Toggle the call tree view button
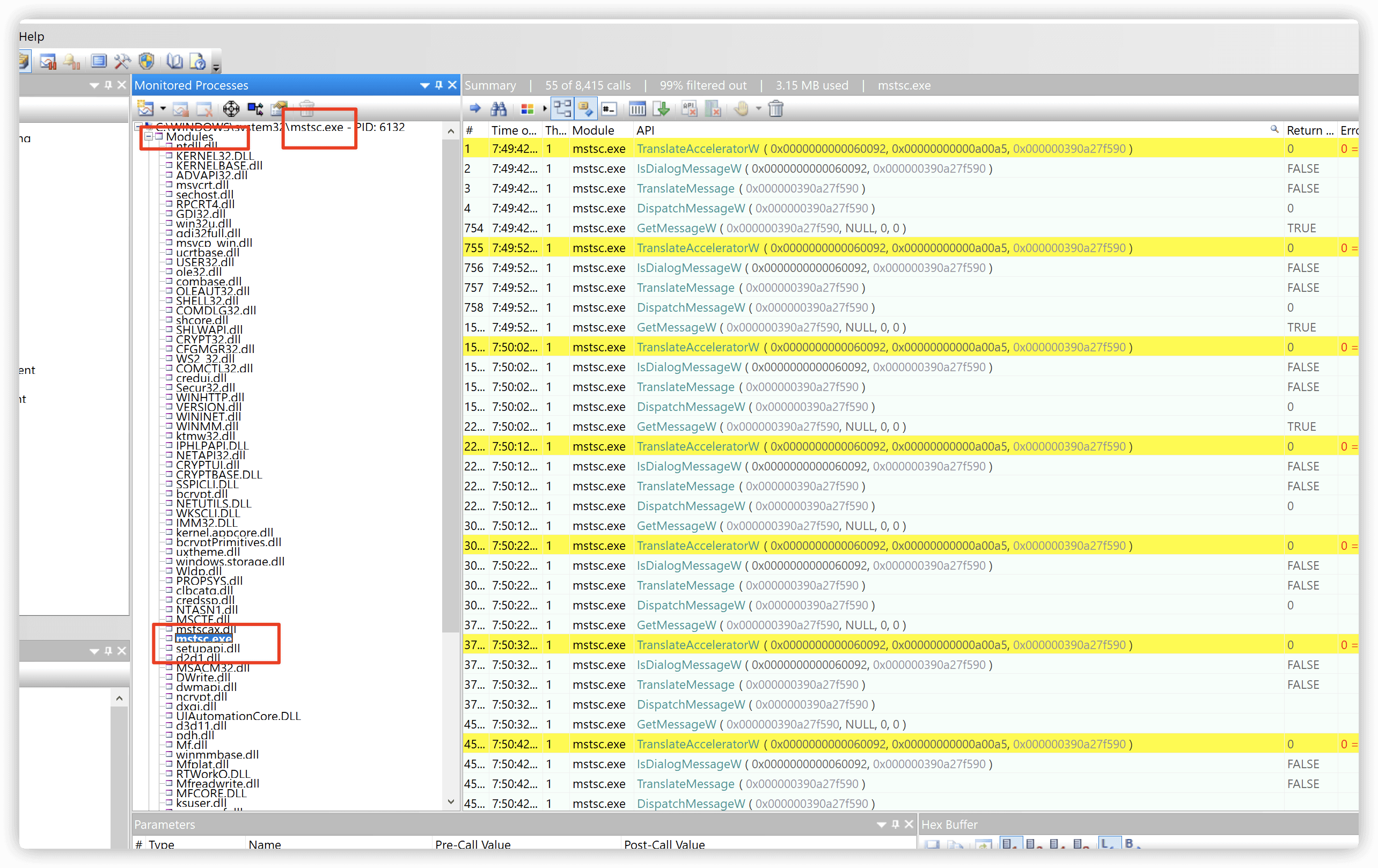The width and height of the screenshot is (1378, 868). tap(562, 109)
